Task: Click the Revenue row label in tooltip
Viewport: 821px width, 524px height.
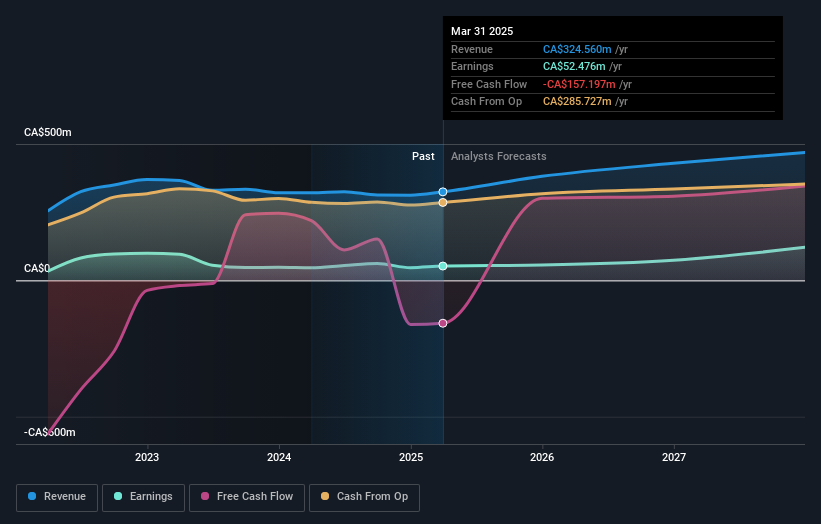Action: pos(472,49)
